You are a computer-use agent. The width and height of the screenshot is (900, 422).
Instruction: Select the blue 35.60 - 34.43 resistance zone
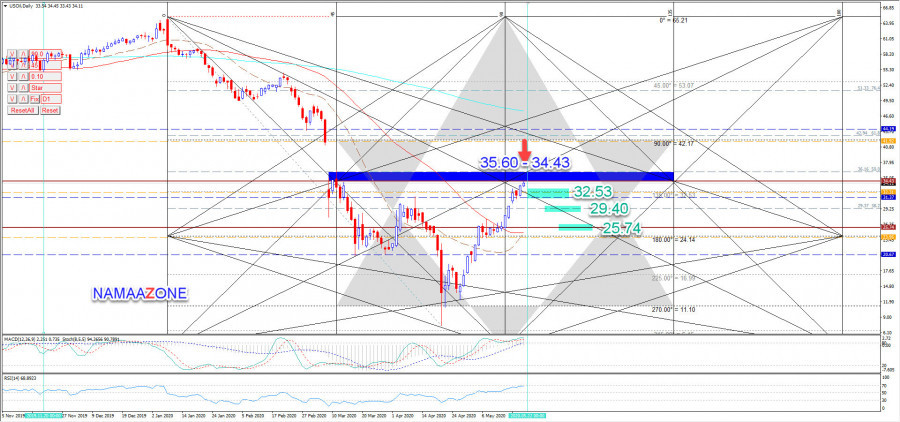pyautogui.click(x=500, y=177)
